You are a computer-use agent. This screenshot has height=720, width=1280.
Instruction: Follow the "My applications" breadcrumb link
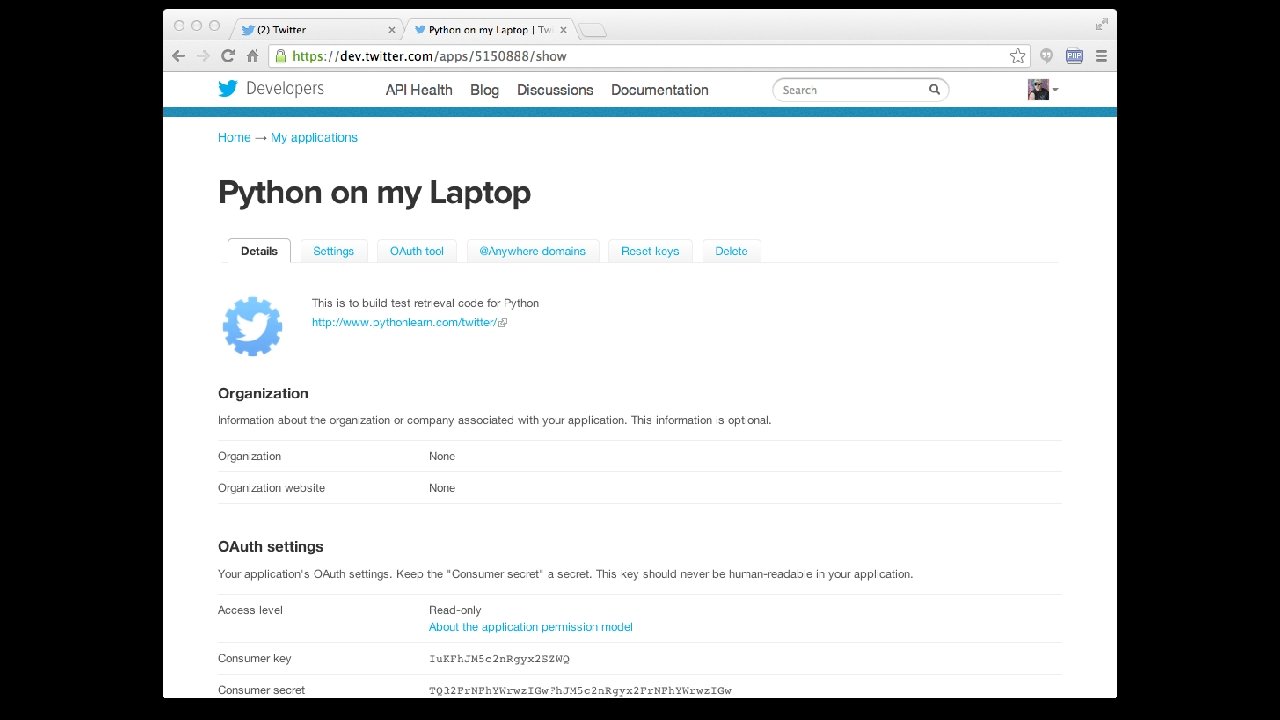[x=314, y=137]
